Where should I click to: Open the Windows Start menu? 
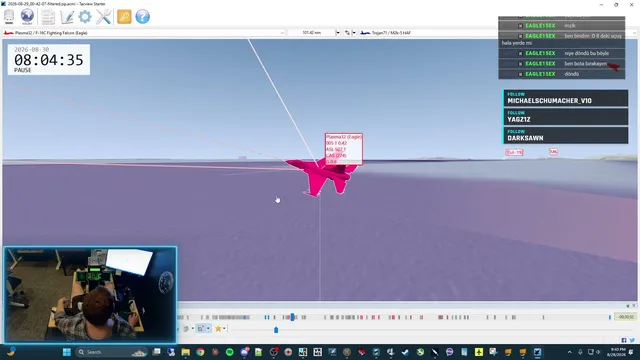[67, 352]
